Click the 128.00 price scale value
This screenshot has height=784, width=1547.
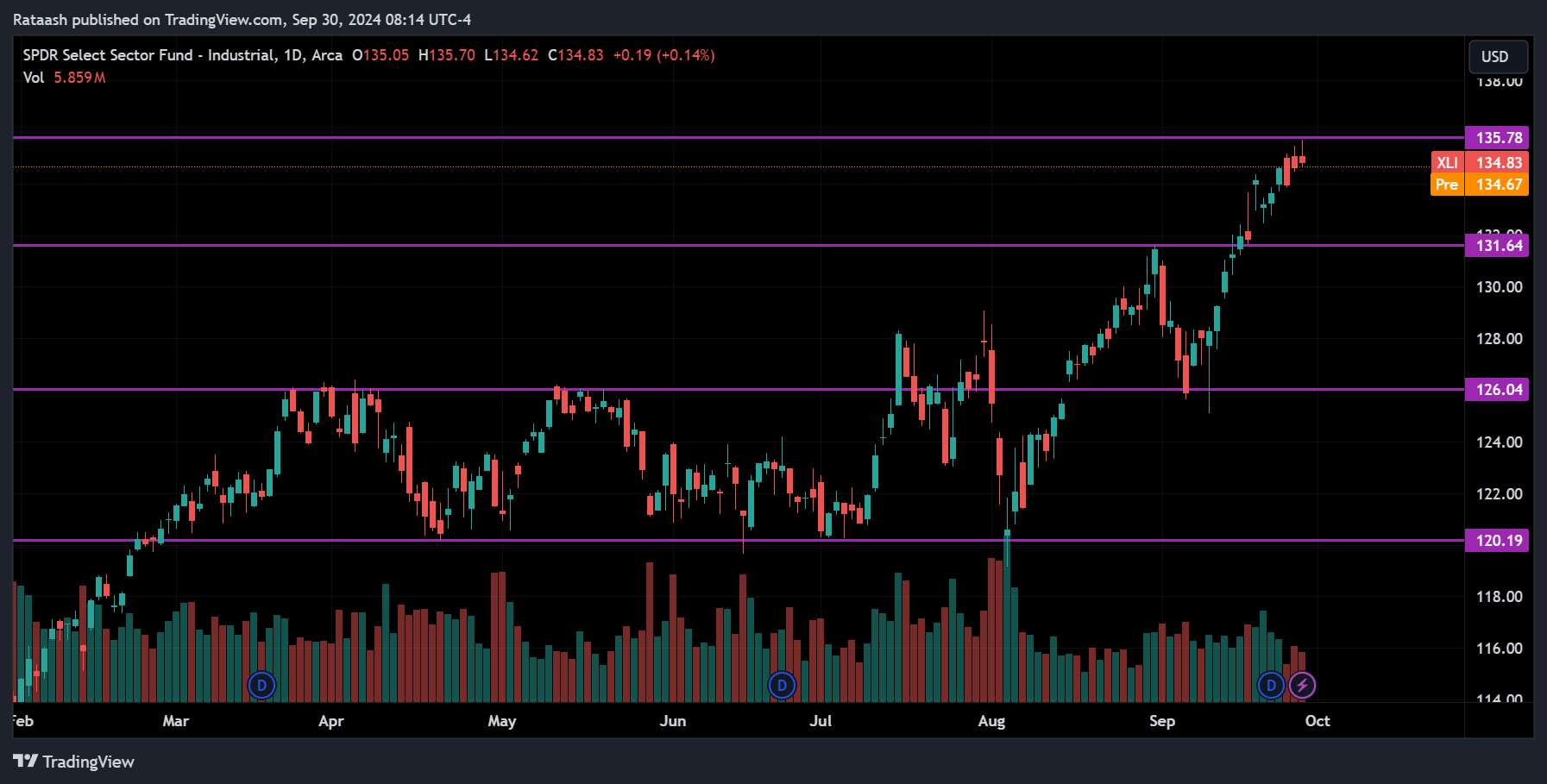coord(1499,339)
